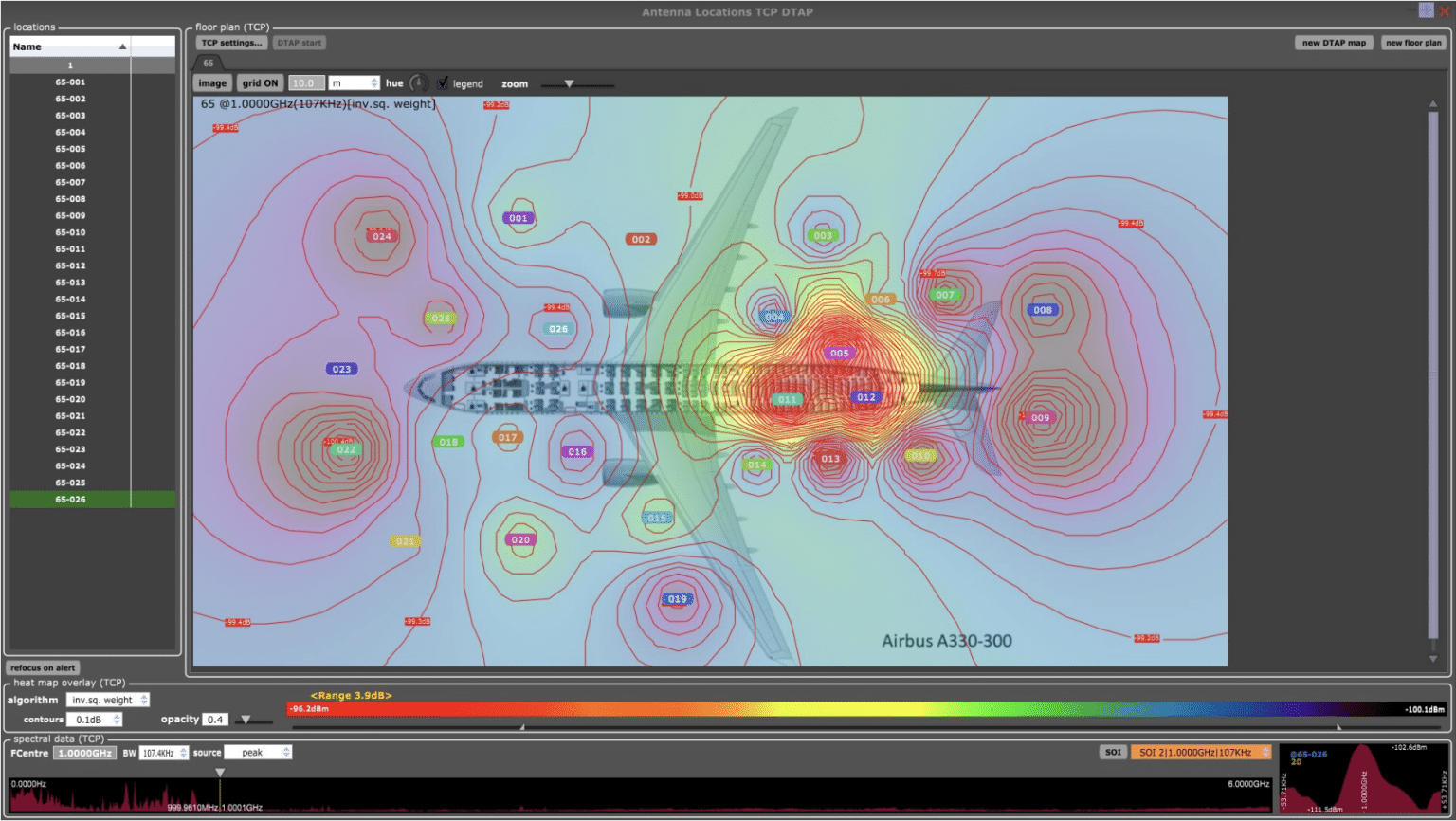Select the image toolbar button
Screen dimensions: 1456x821
pyautogui.click(x=211, y=82)
